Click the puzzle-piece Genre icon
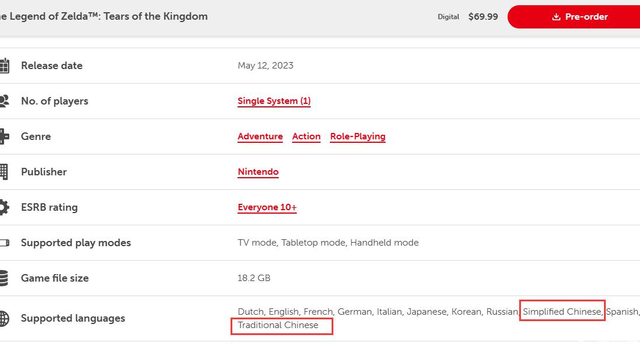Viewport: 640px width, 360px height. (x=4, y=136)
